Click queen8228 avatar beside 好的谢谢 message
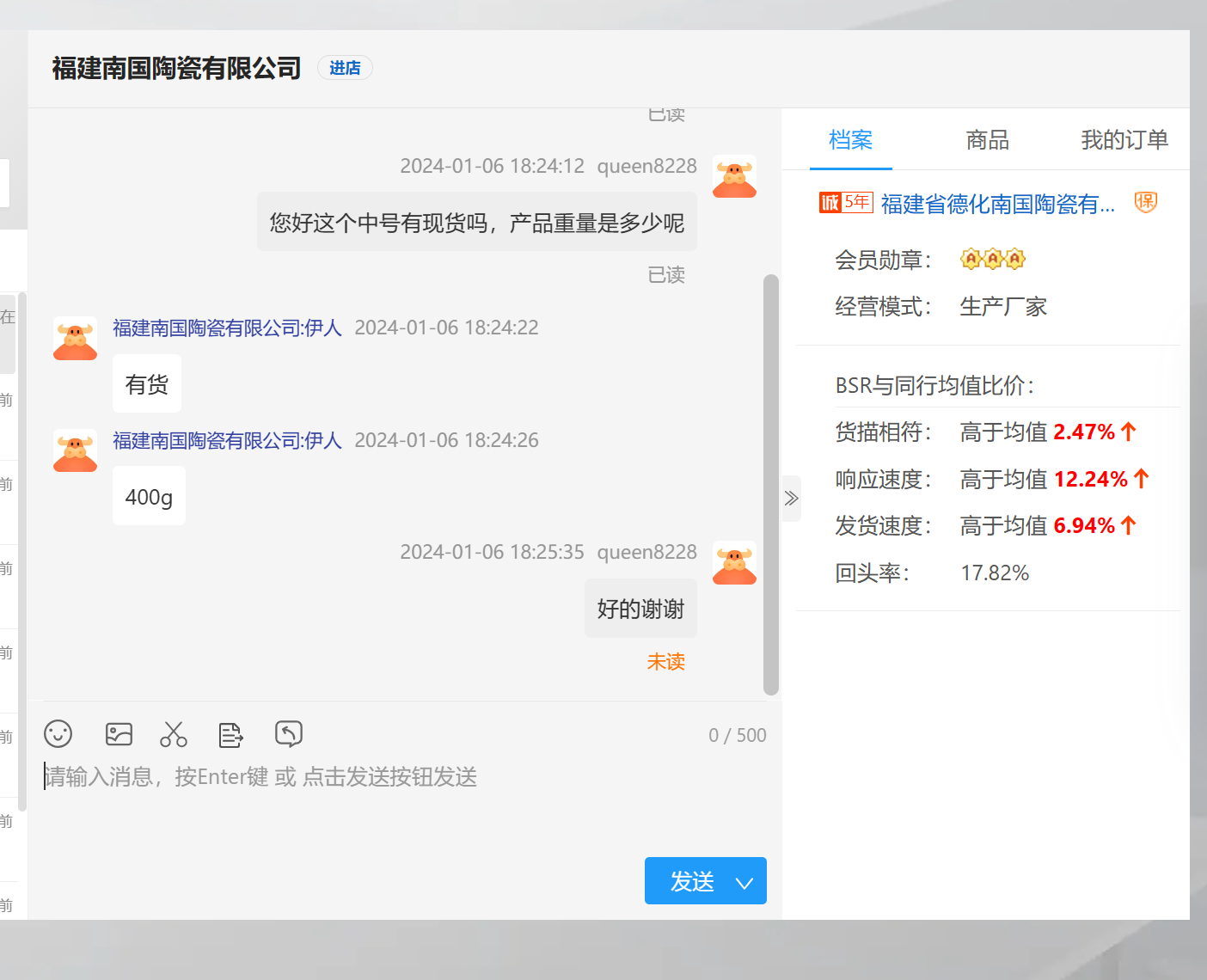Viewport: 1207px width, 980px height. click(x=734, y=563)
